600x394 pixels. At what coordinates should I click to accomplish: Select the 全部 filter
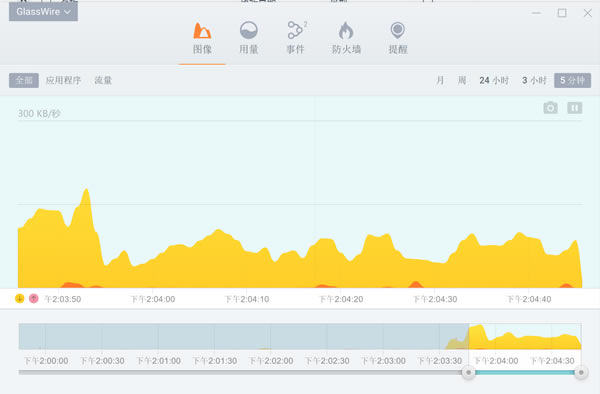click(x=24, y=80)
